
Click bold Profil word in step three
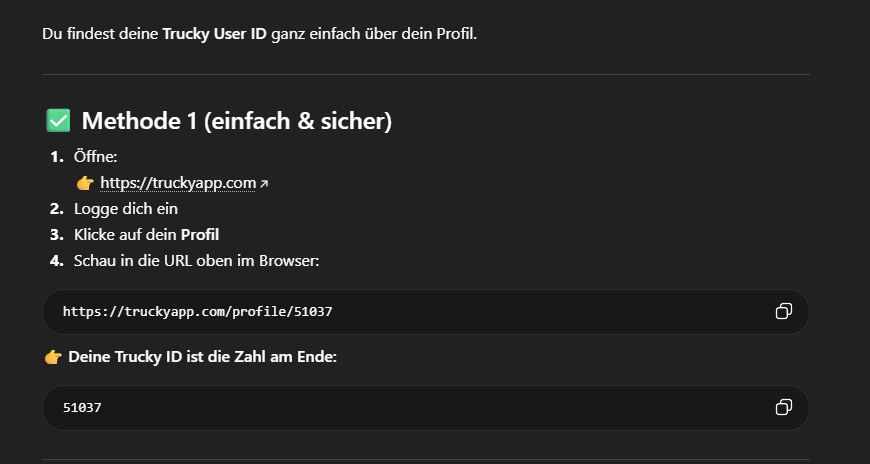tap(199, 235)
